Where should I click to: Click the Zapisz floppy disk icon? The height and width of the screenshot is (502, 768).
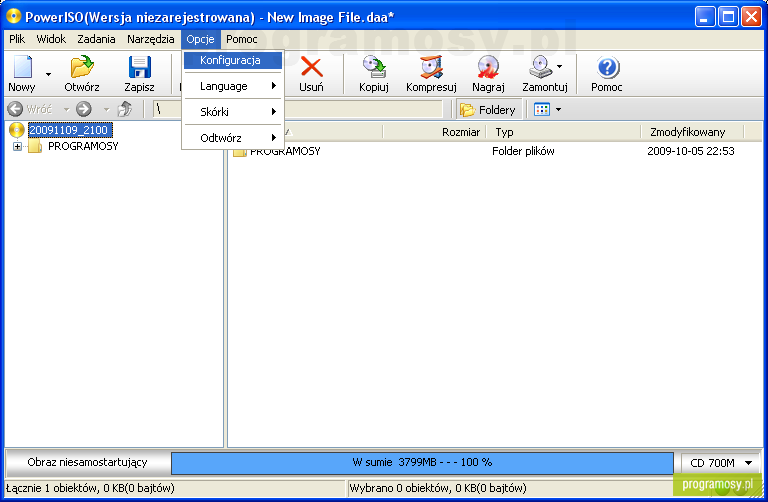140,67
